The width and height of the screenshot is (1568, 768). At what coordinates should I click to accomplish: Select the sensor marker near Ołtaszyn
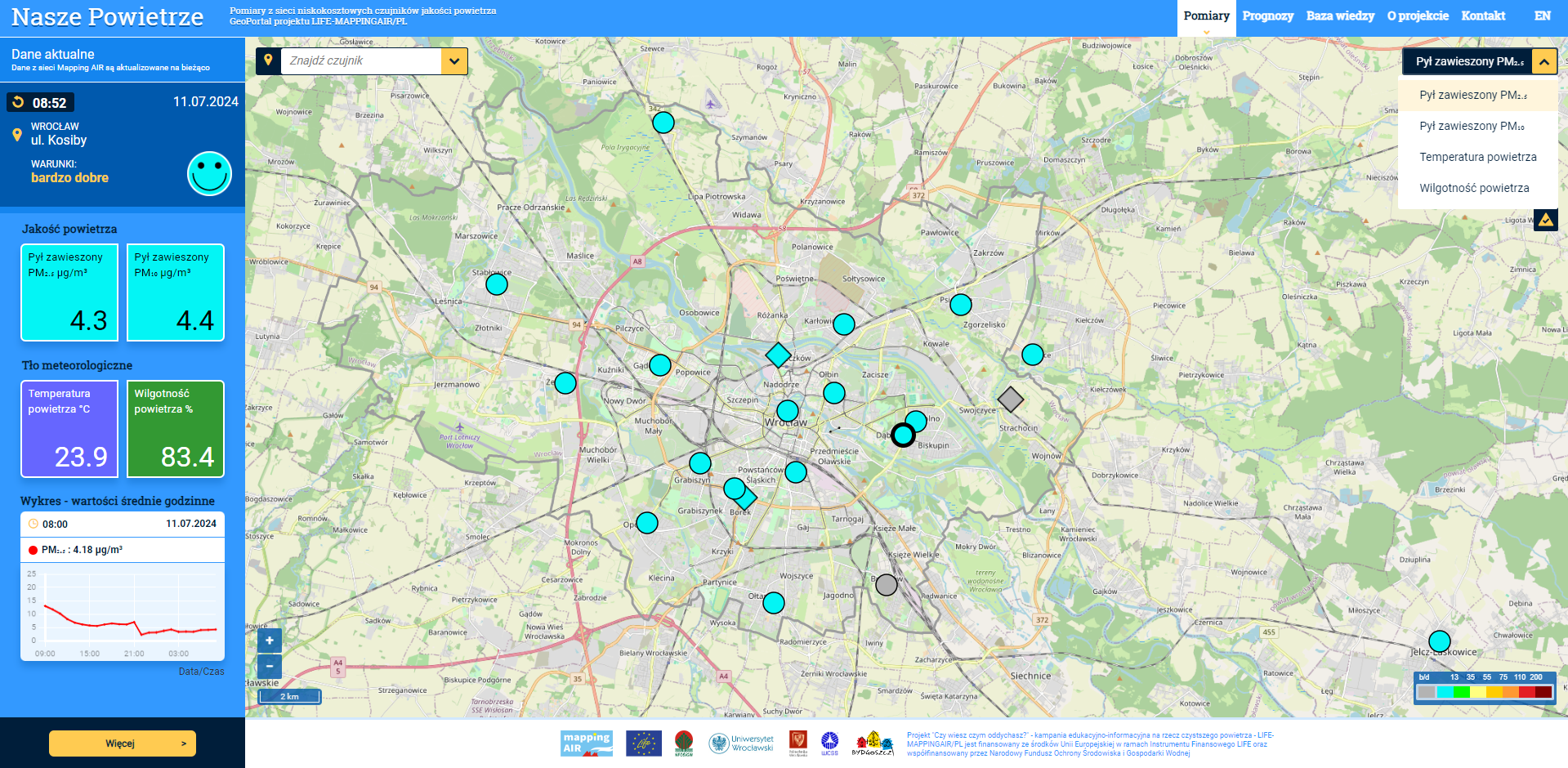pyautogui.click(x=774, y=603)
